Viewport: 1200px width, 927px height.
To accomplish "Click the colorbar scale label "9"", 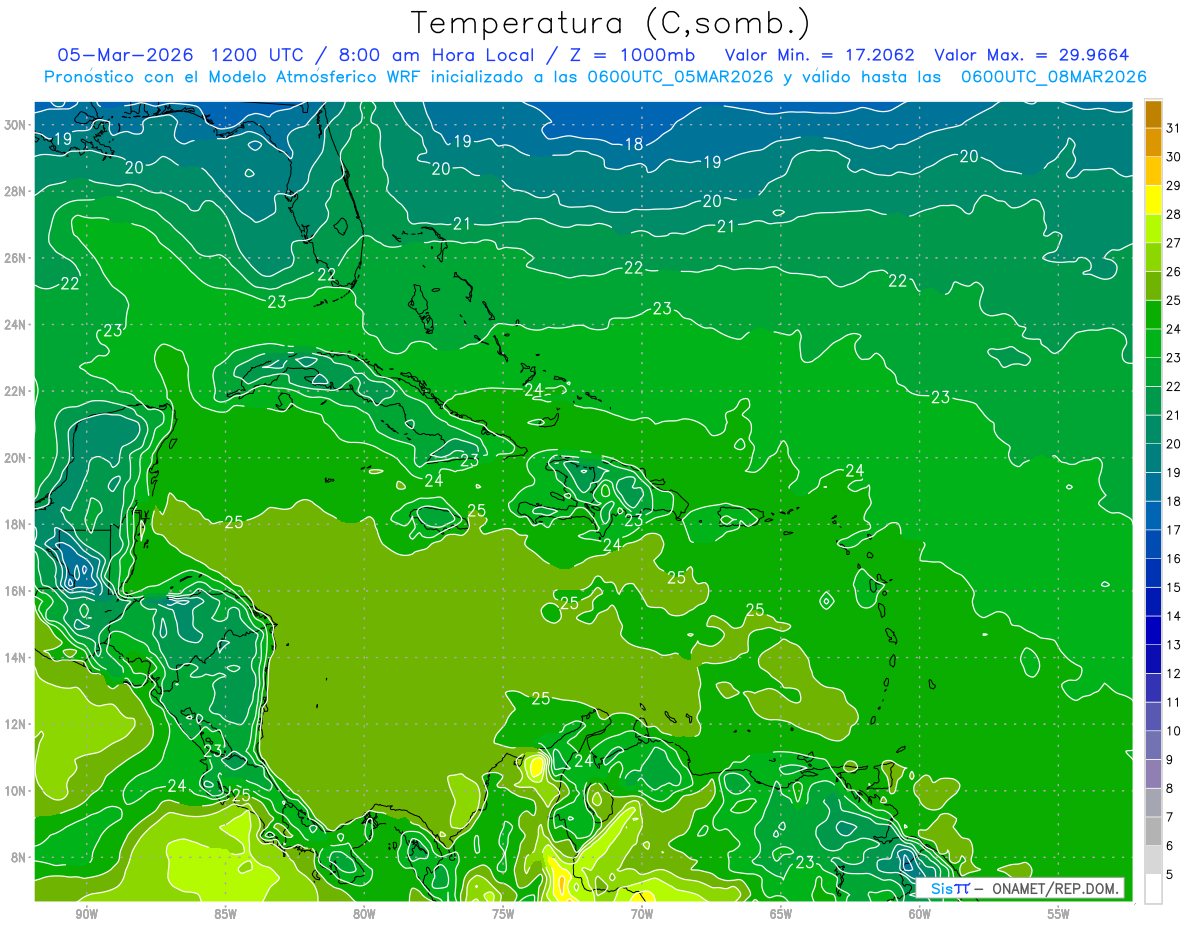I will coord(1171,760).
